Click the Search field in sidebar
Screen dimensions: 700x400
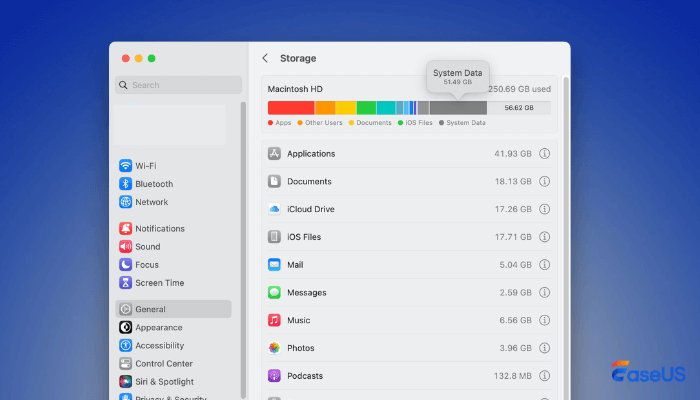coord(179,85)
